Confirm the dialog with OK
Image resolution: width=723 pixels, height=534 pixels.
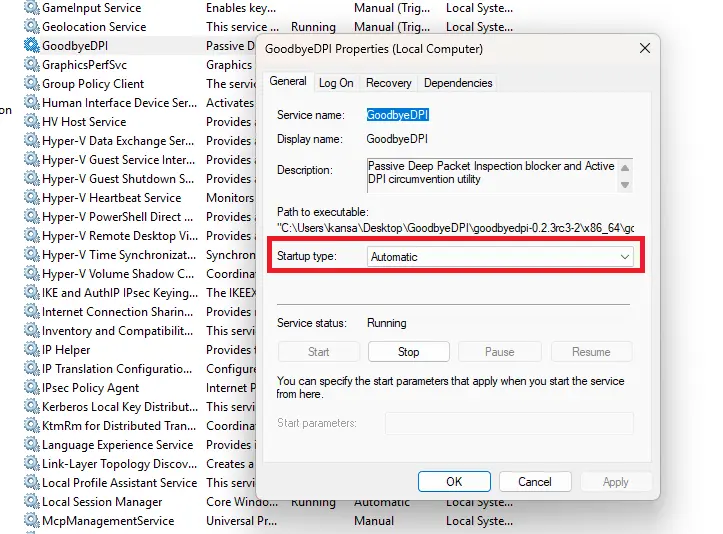pos(454,481)
